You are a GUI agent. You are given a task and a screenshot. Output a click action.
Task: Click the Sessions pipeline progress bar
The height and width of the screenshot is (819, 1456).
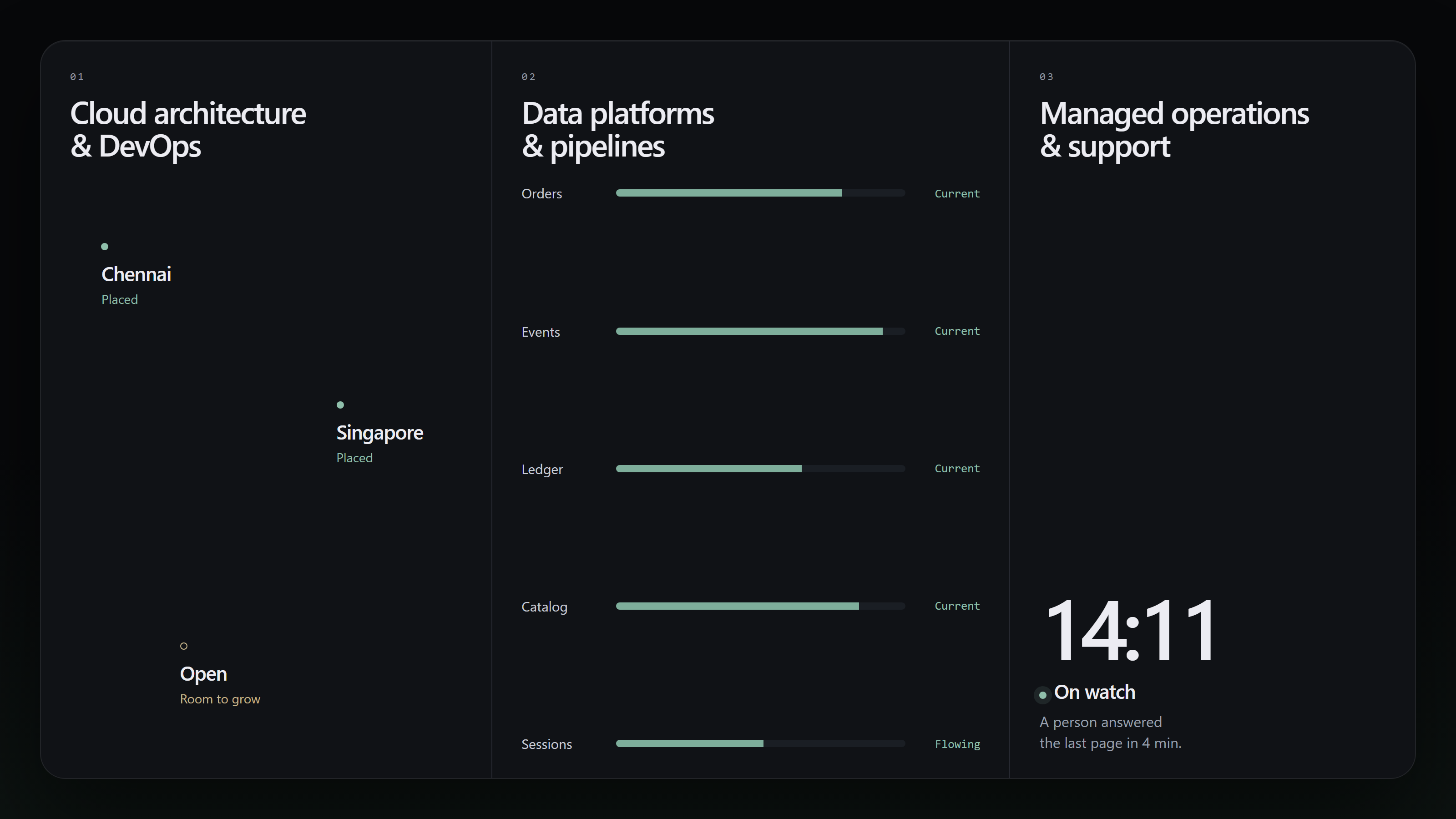(760, 744)
